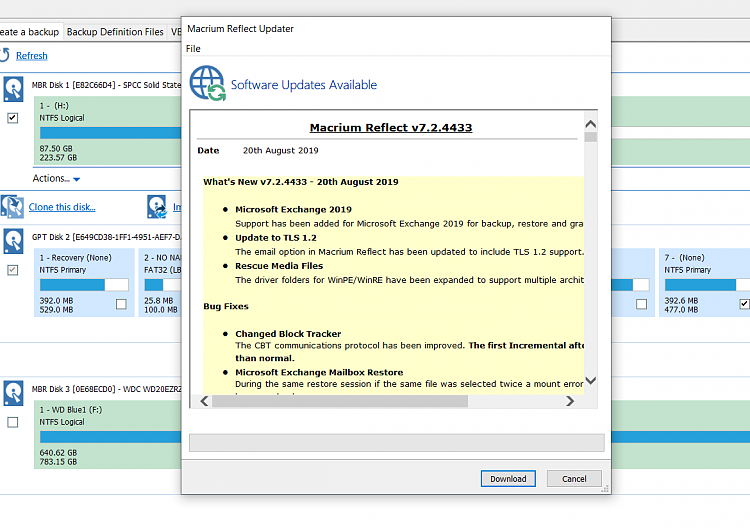This screenshot has width=750, height=528.
Task: Click release notes scroll up arrow
Action: click(x=591, y=124)
